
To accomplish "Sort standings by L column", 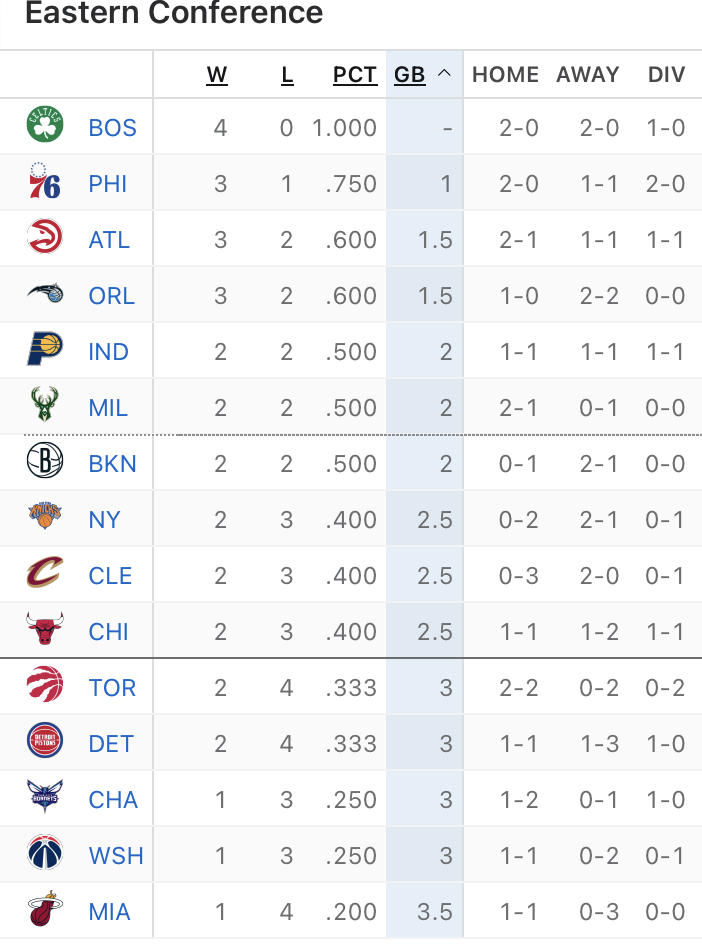I will click(x=287, y=75).
